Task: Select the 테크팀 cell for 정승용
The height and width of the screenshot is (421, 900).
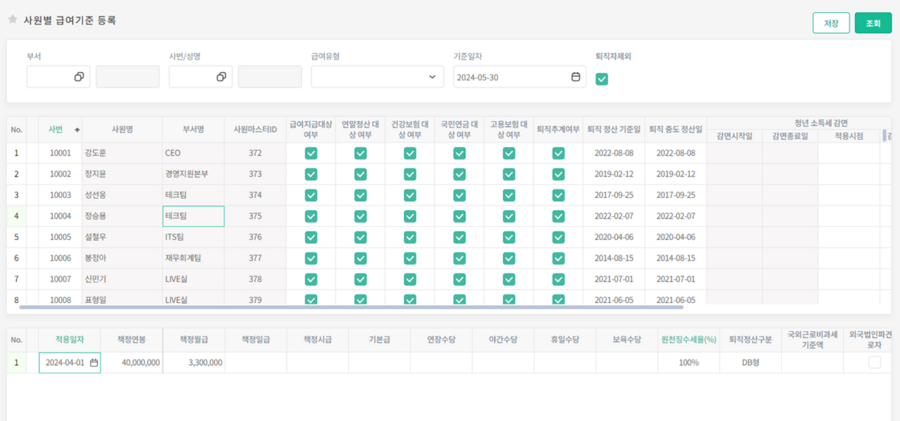Action: (193, 216)
